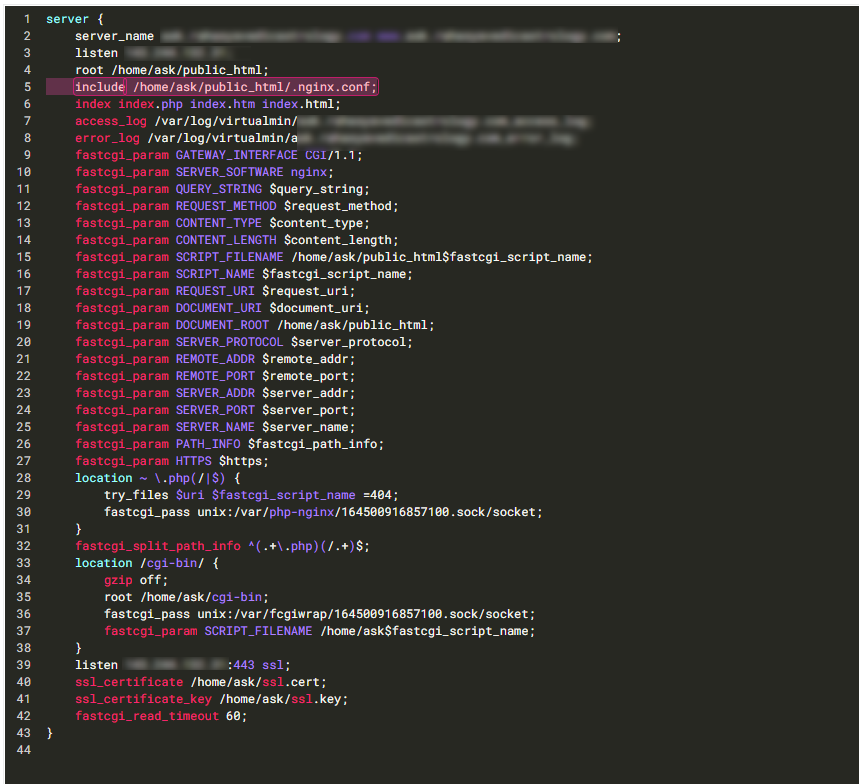Click the fastcgi_split_path_info directive
This screenshot has width=859, height=784.
(158, 546)
